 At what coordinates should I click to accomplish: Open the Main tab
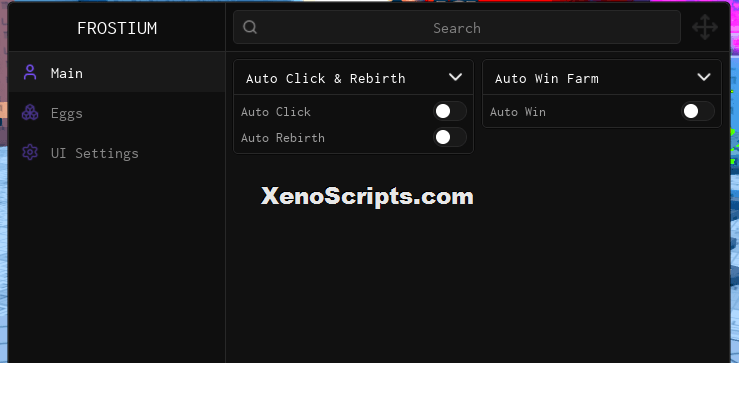pos(117,73)
